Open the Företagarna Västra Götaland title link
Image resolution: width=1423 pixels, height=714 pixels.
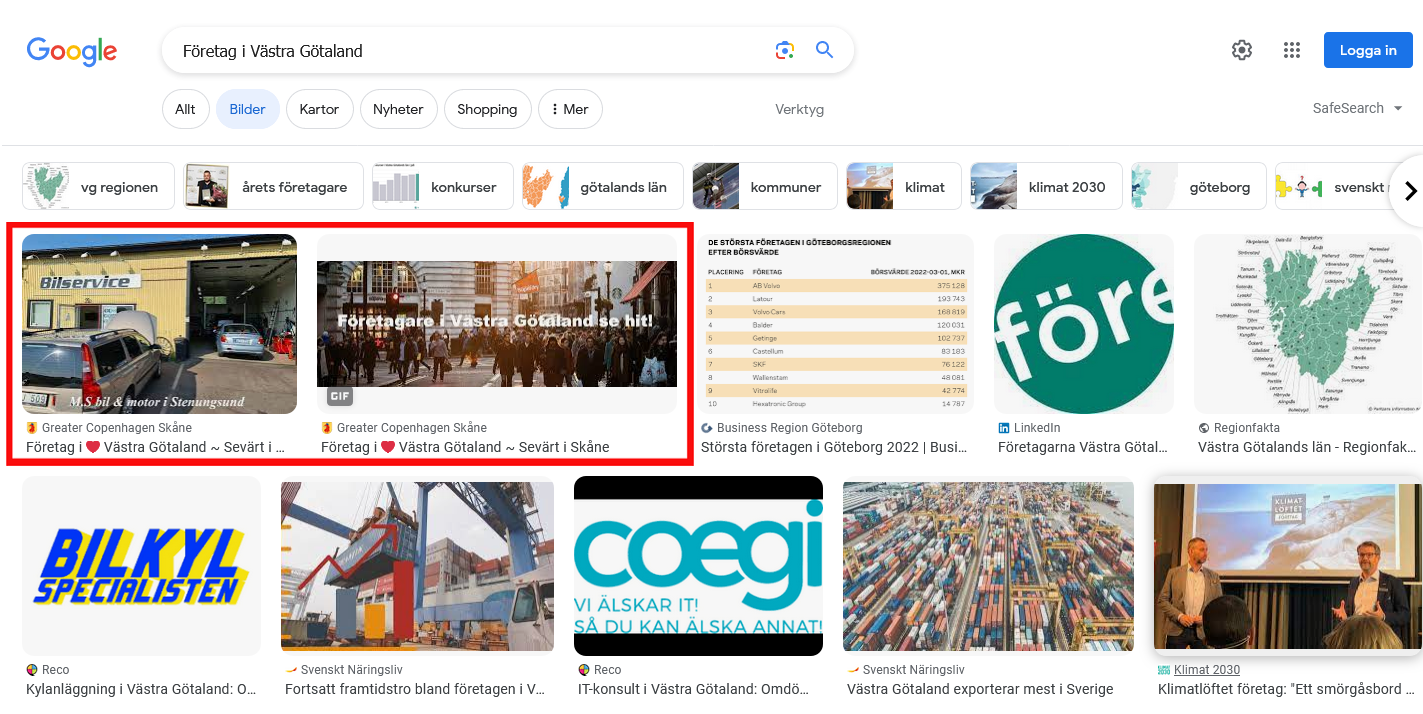pos(1083,447)
